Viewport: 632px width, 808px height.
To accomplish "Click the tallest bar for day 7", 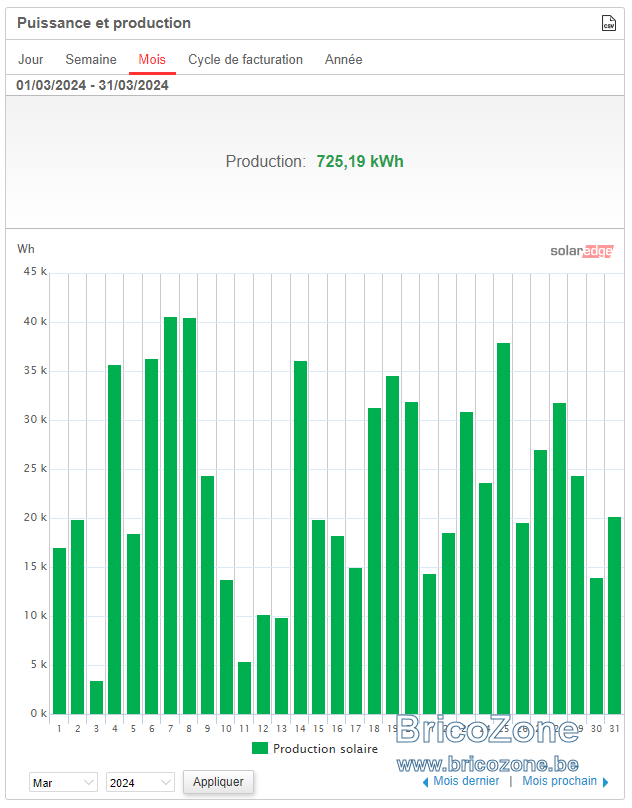I will (x=171, y=515).
